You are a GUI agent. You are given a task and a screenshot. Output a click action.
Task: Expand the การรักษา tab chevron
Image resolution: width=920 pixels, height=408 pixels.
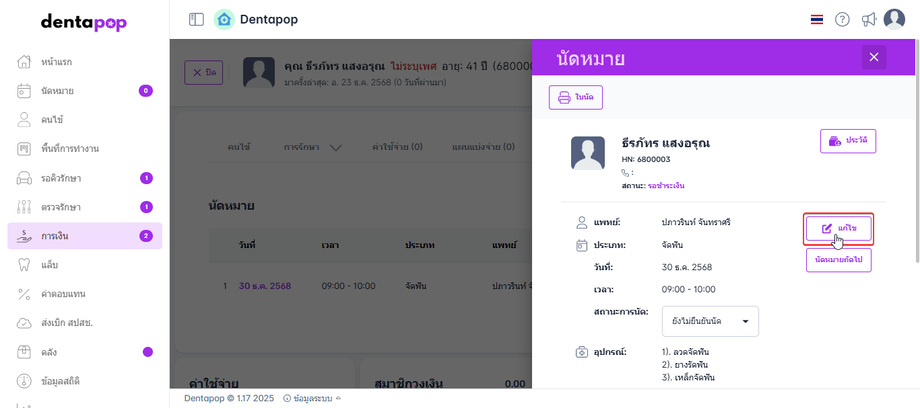tap(336, 148)
